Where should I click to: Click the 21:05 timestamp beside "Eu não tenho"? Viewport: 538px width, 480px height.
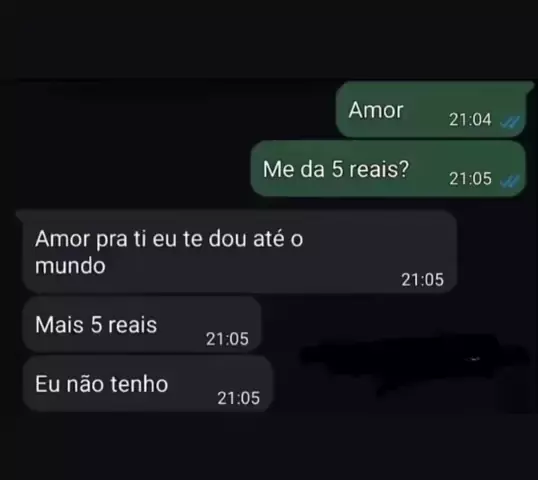point(238,398)
